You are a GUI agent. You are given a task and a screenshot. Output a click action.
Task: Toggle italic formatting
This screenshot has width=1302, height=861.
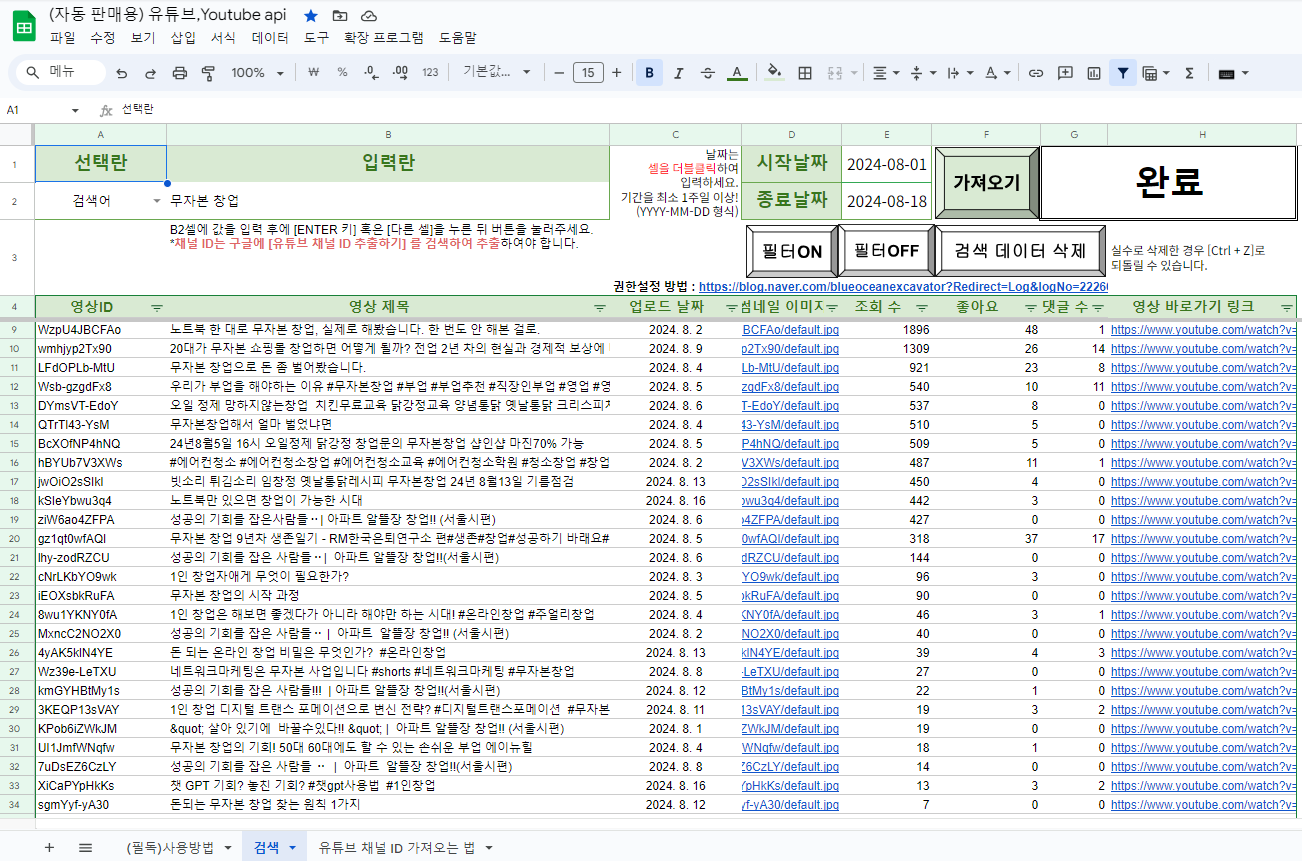tap(679, 73)
